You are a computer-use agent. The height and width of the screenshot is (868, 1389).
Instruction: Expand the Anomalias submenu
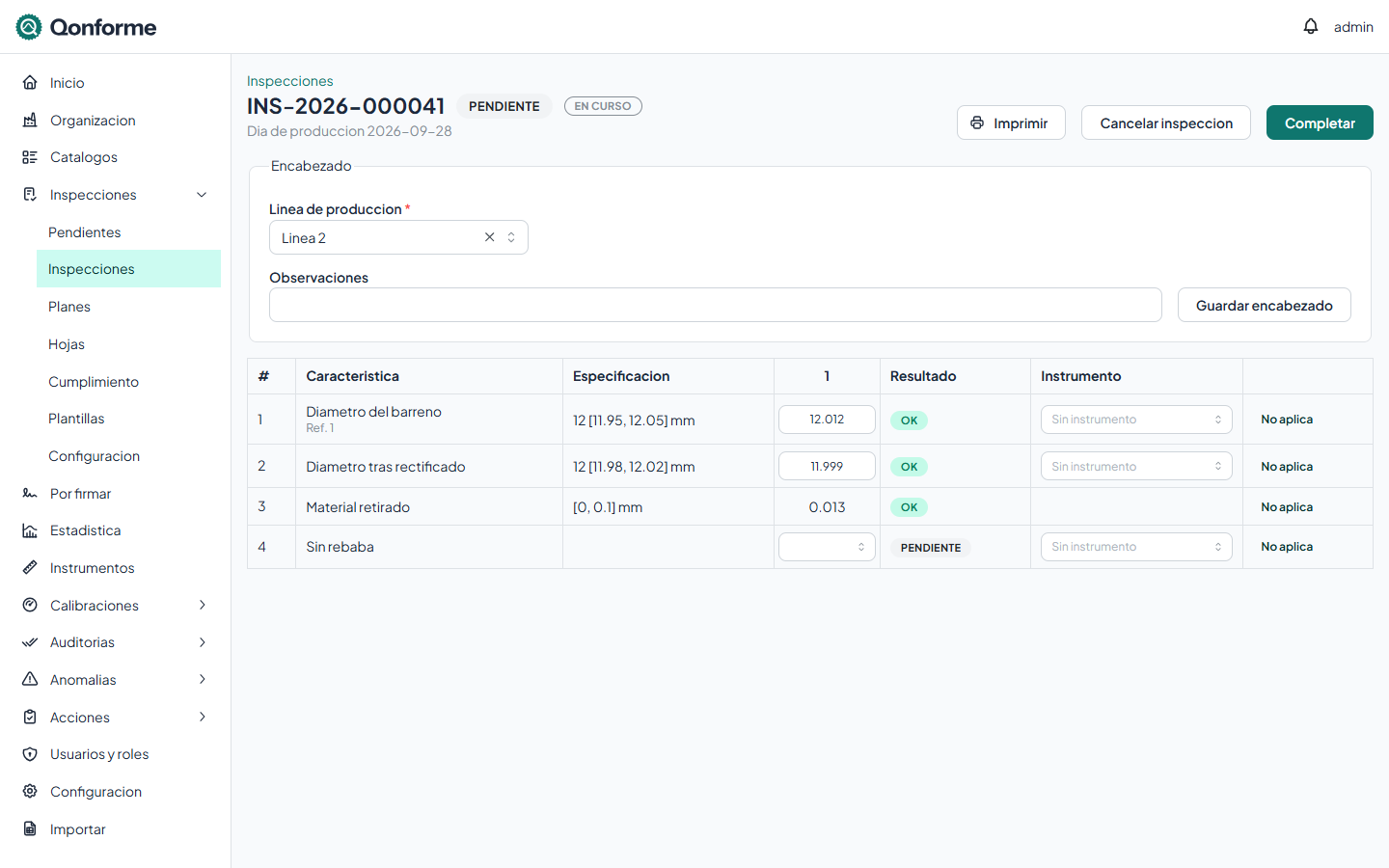202,679
